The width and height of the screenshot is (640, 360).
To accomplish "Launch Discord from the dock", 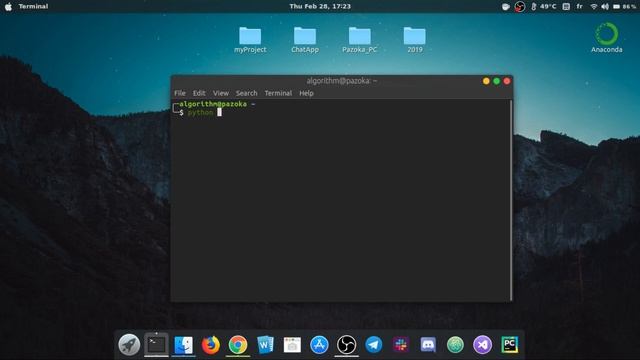I will point(428,345).
